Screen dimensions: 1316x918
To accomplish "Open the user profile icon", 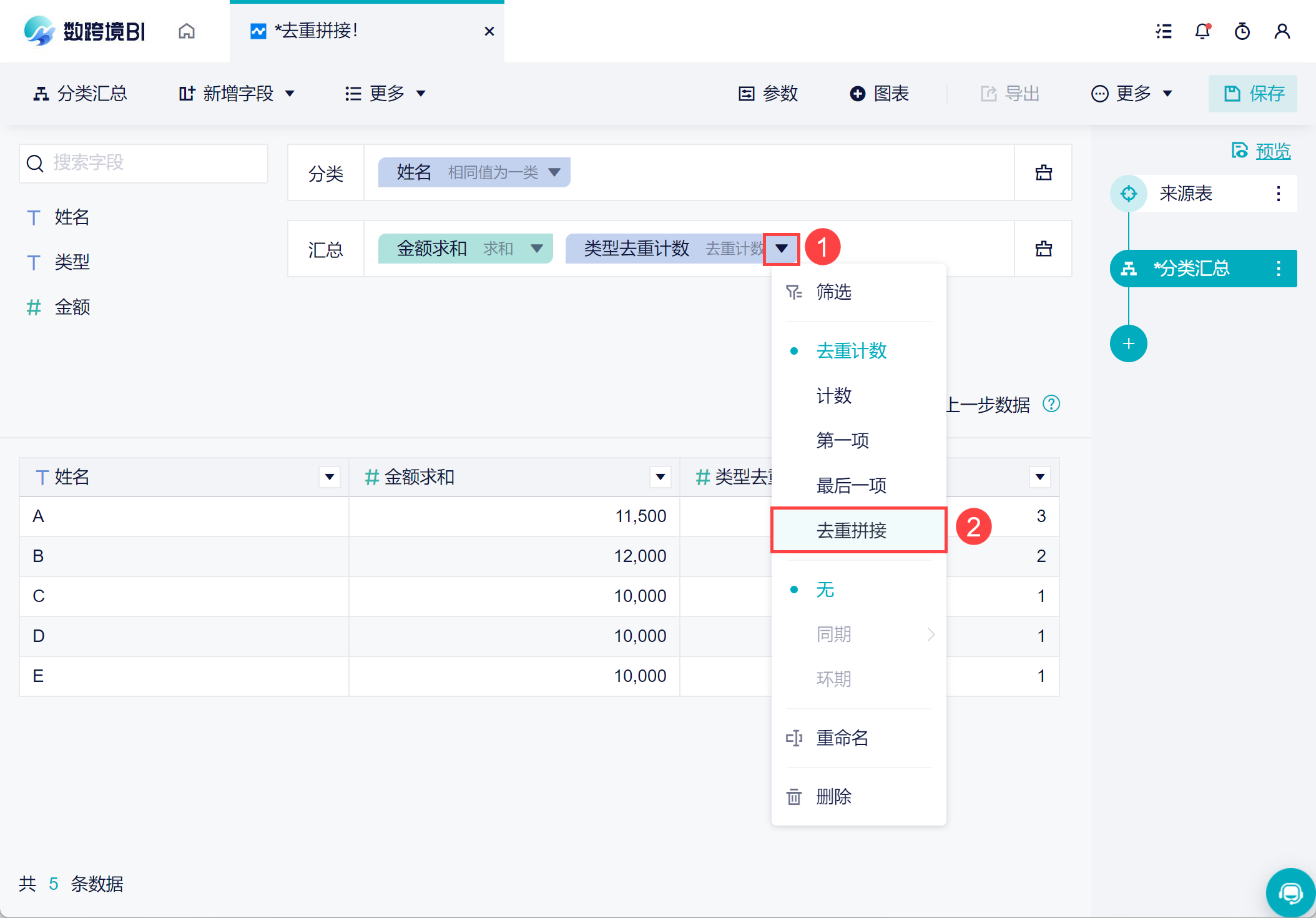I will point(1282,31).
